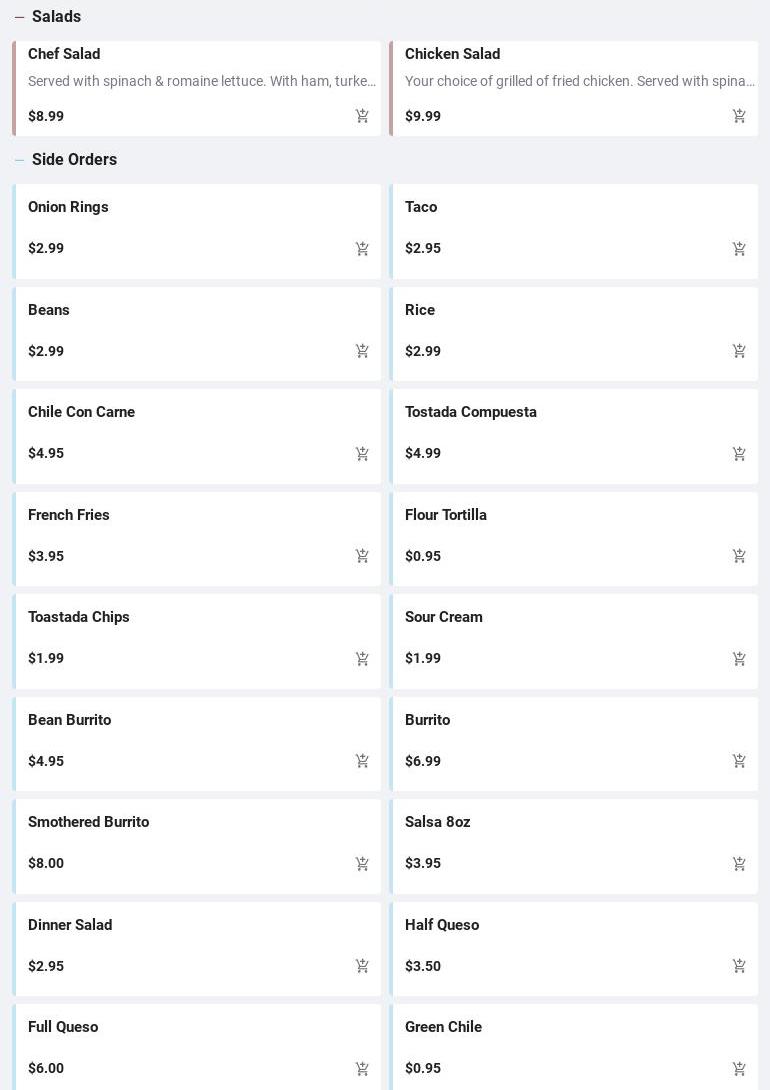This screenshot has width=770, height=1090.
Task: Collapse the Salads section
Action: (x=19, y=17)
